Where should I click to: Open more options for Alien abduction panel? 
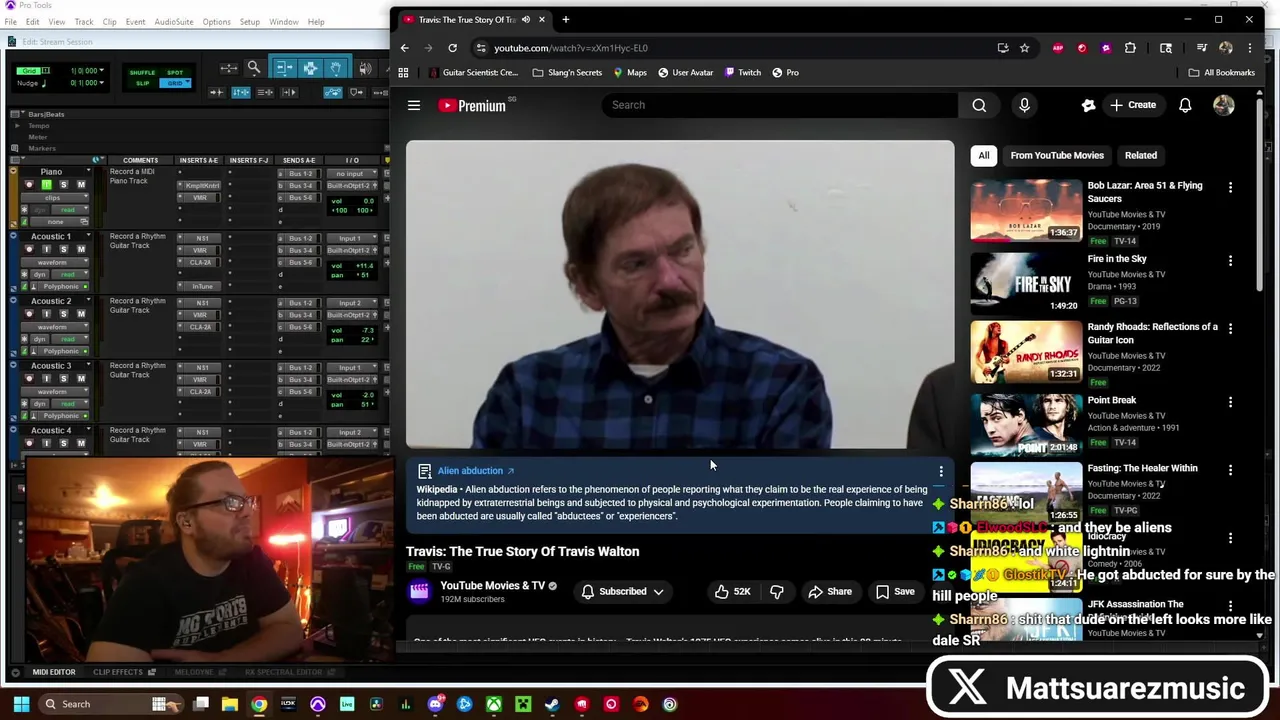941,471
